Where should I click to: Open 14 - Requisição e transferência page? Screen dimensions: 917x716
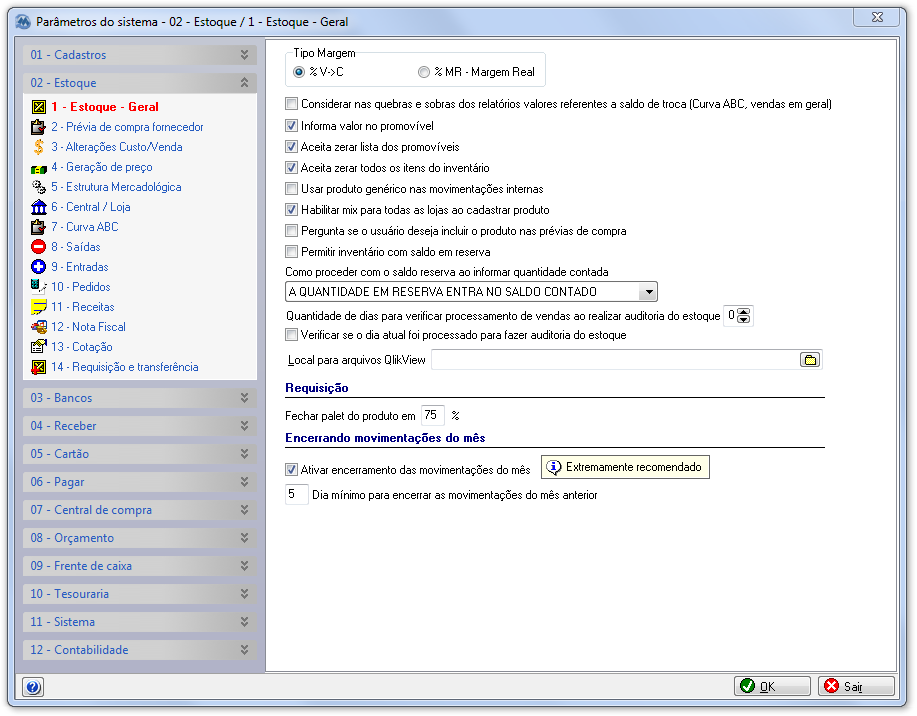pos(125,367)
